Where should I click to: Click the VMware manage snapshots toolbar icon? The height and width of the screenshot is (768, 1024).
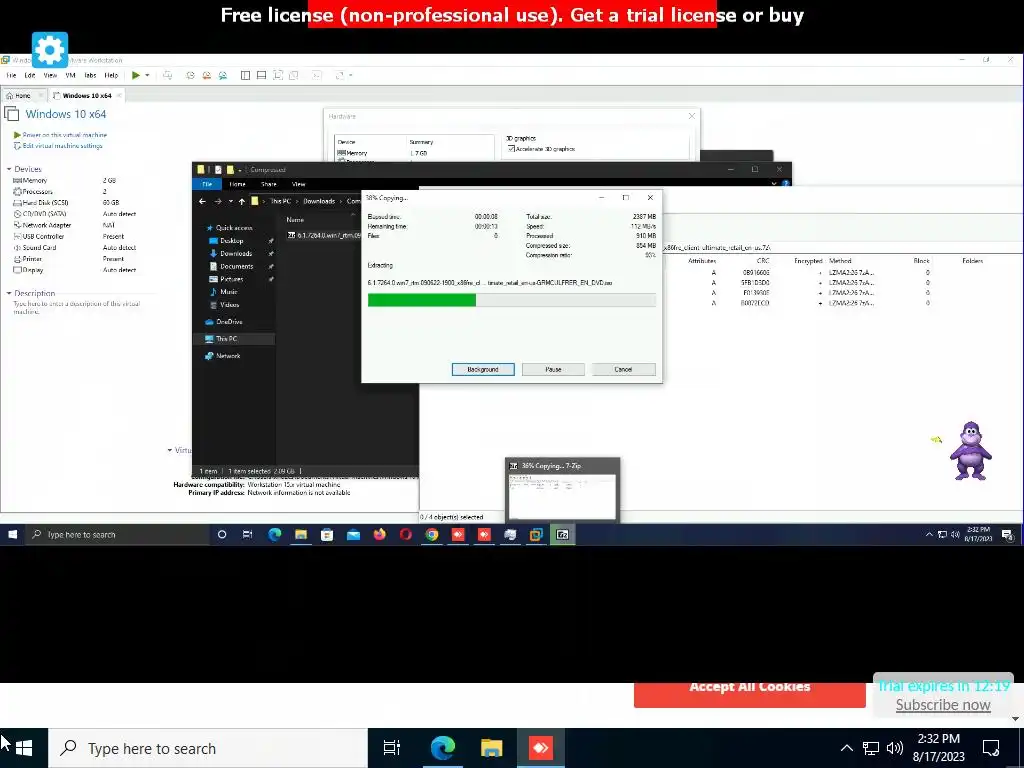(x=223, y=76)
